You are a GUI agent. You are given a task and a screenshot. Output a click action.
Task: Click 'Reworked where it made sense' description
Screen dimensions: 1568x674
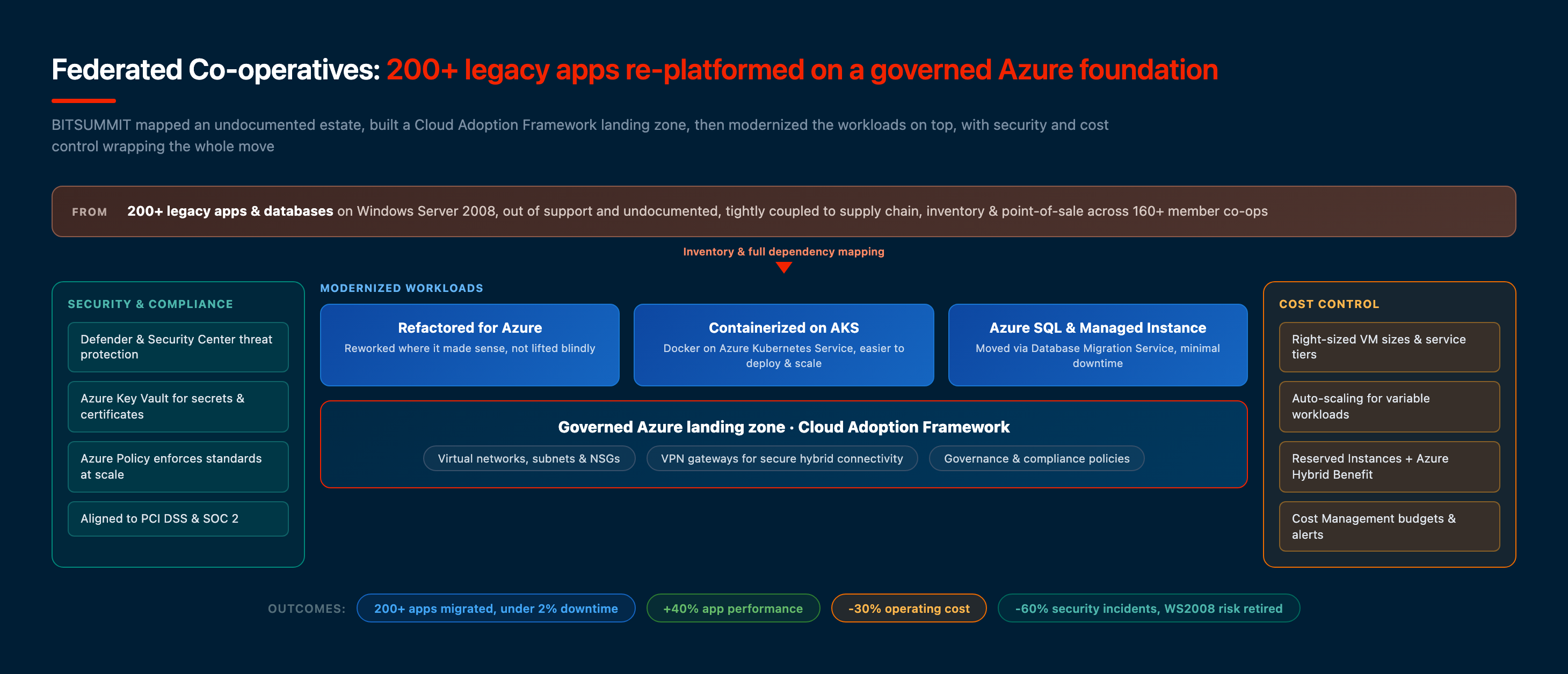(x=470, y=348)
